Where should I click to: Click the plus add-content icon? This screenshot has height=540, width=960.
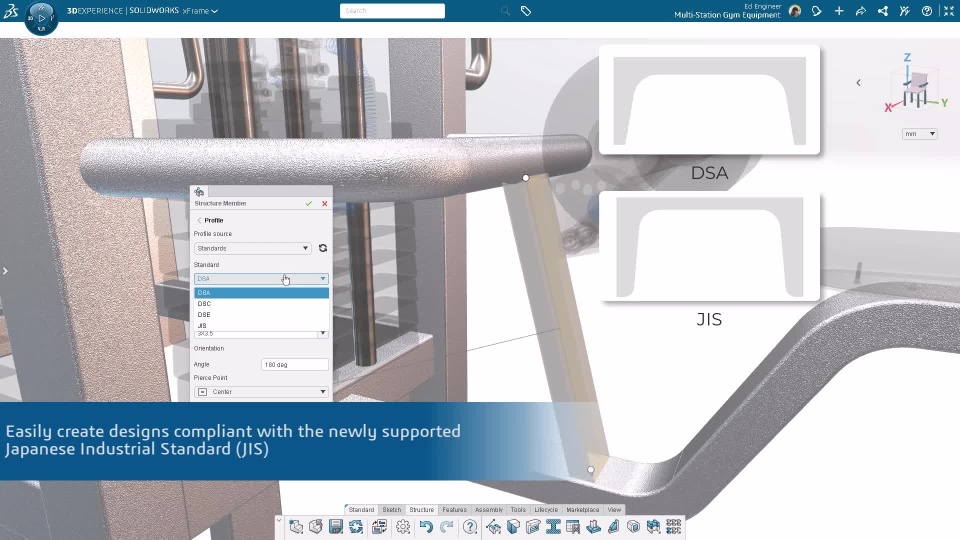[x=839, y=10]
